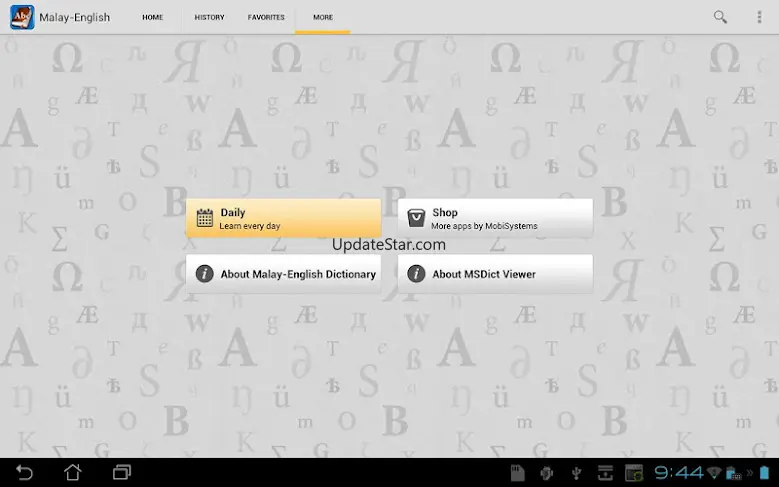This screenshot has height=487, width=779.
Task: Open the recent apps switcher
Action: coord(122,472)
